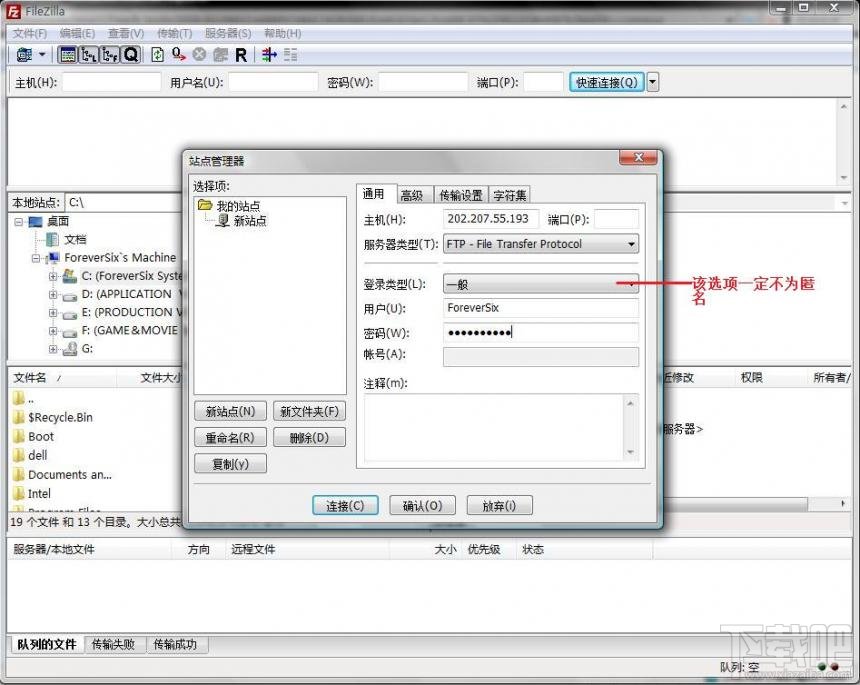Click the disconnect from server icon

(x=220, y=55)
